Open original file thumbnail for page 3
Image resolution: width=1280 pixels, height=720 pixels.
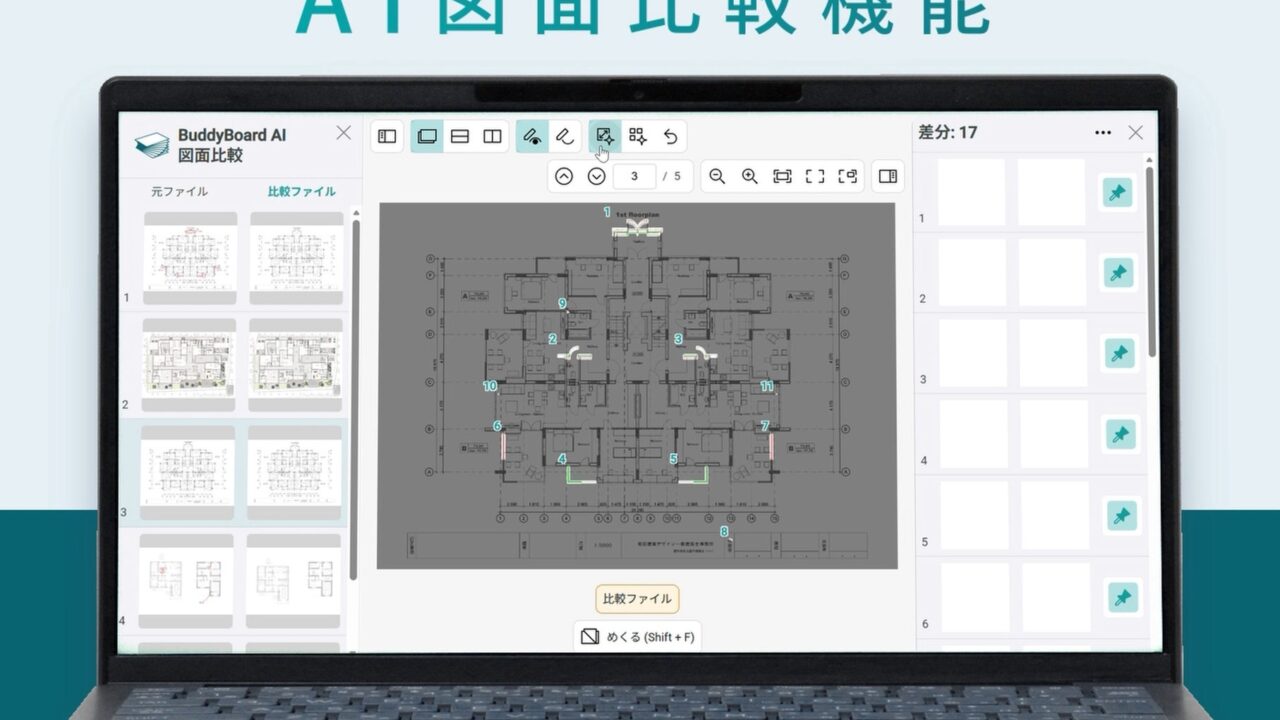point(187,473)
